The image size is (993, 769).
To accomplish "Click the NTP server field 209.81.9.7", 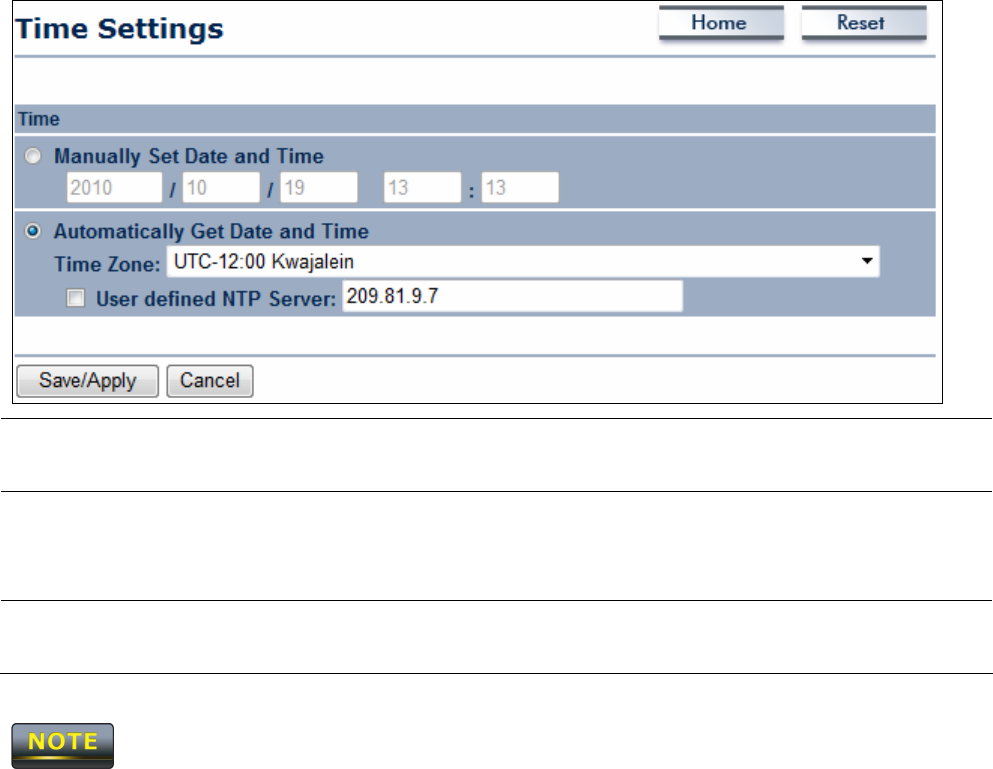I will pyautogui.click(x=512, y=296).
